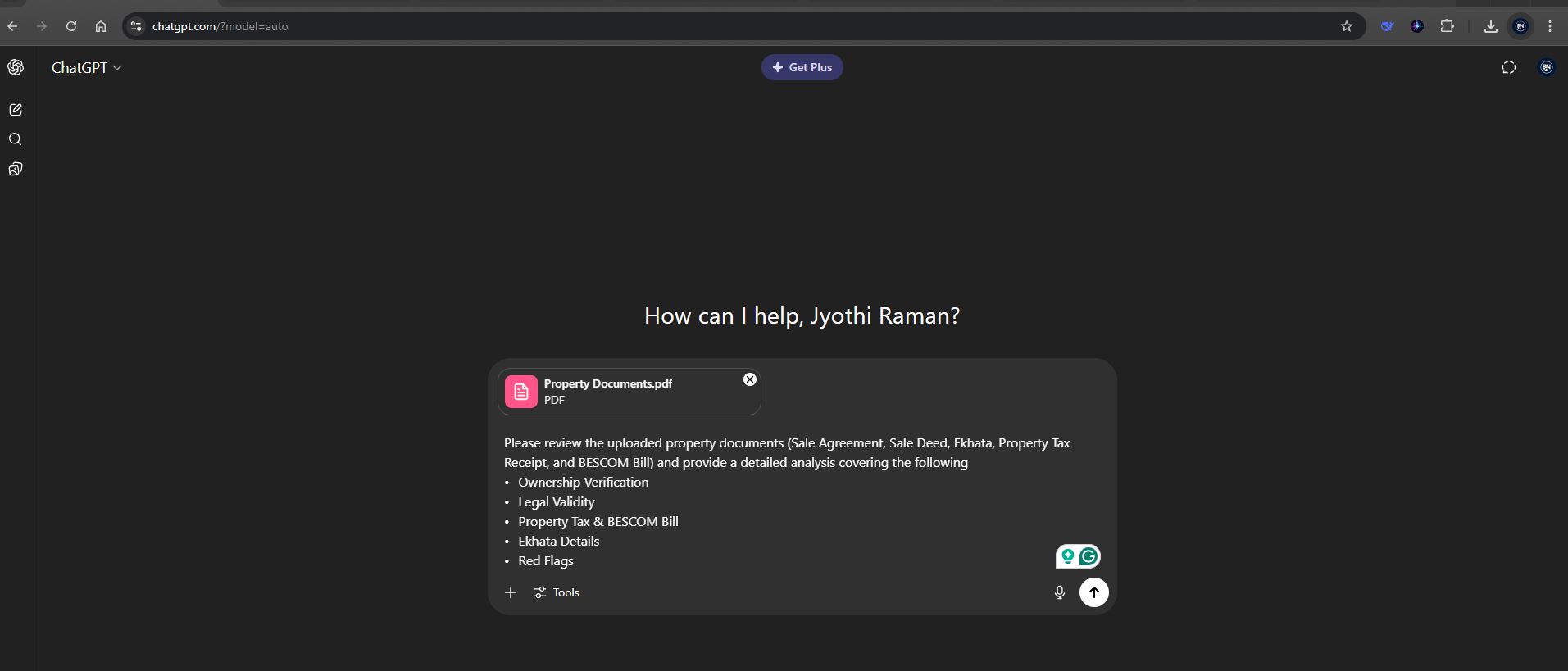Open the user profile avatar menu

click(x=1546, y=68)
